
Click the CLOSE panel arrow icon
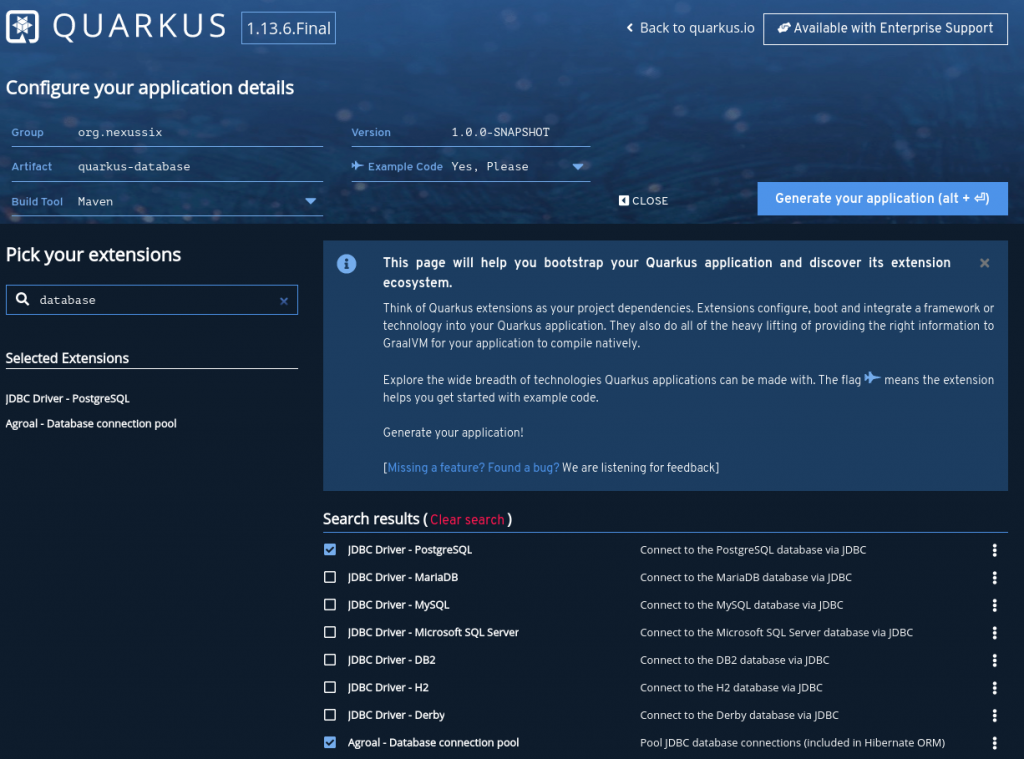(624, 201)
